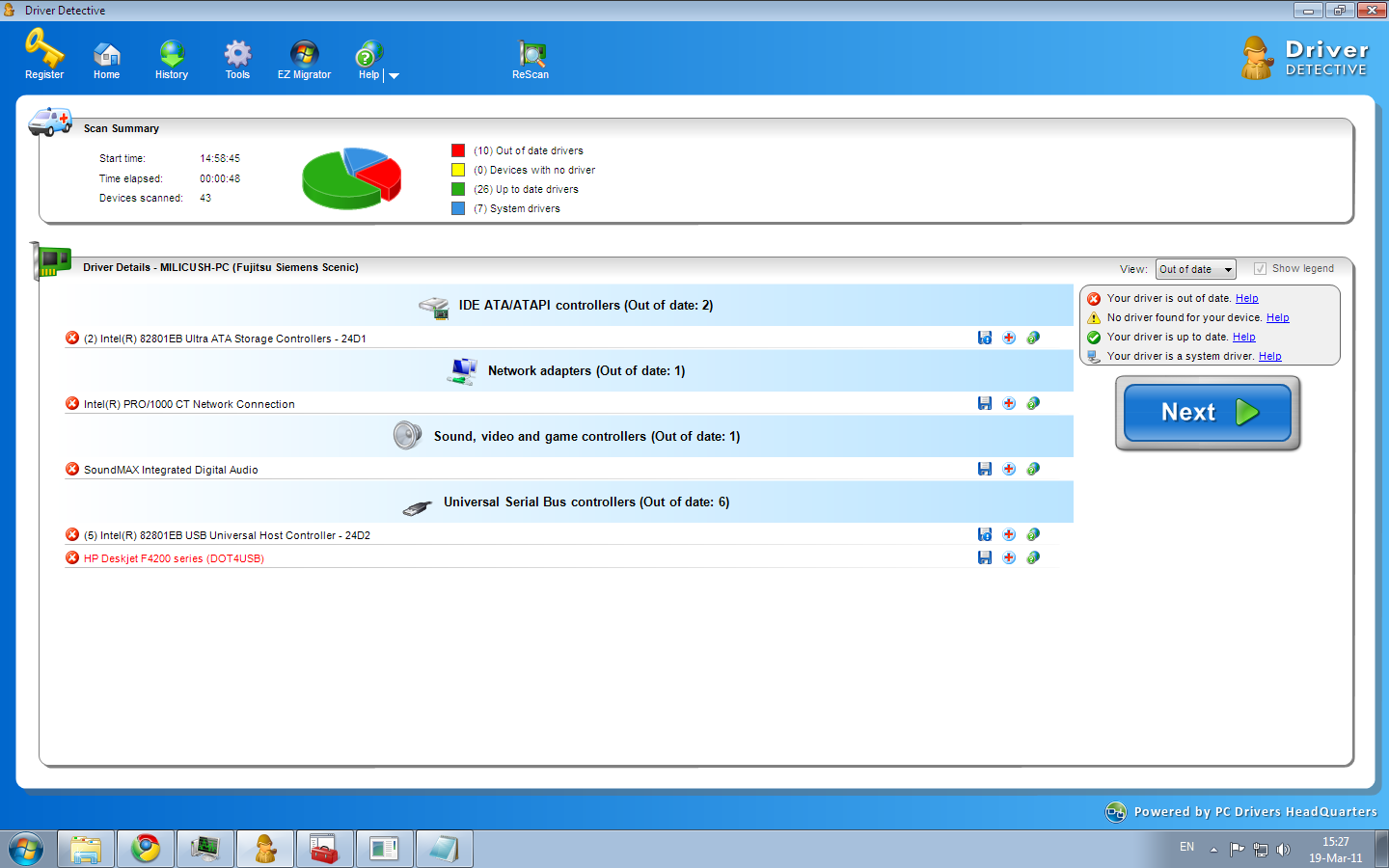Expand the Help dropdown arrow
Viewport: 1389px width, 868px height.
click(x=394, y=75)
